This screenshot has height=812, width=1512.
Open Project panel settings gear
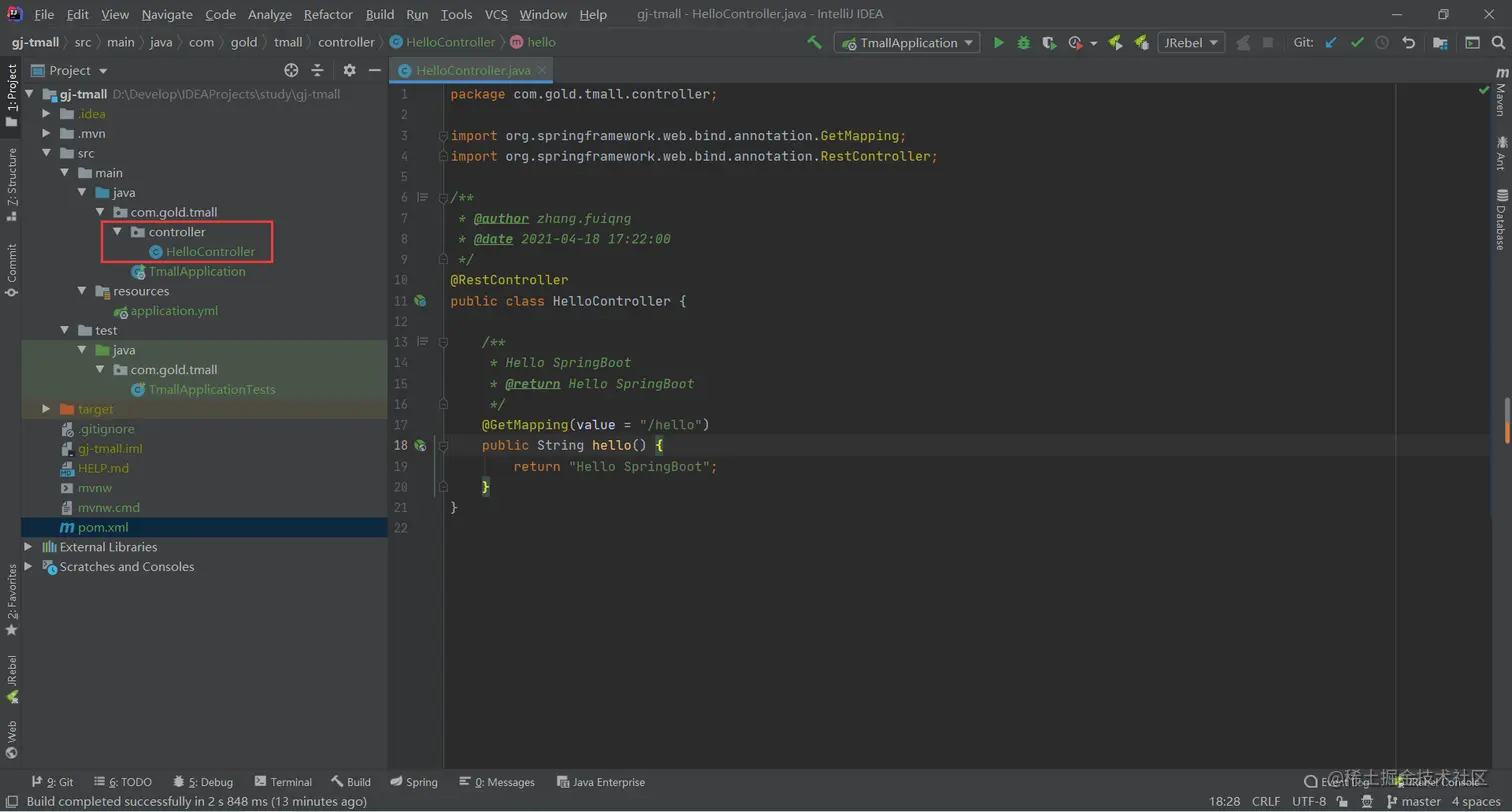349,70
